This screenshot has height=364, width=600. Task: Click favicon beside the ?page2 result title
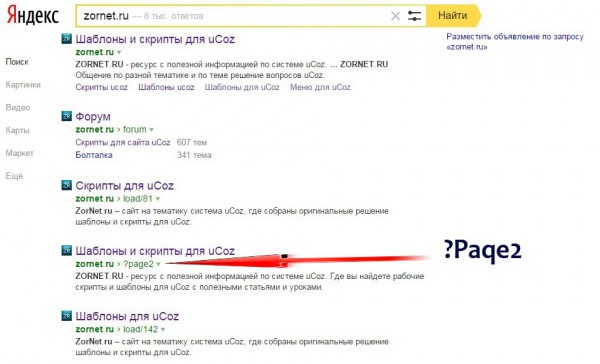pos(67,250)
